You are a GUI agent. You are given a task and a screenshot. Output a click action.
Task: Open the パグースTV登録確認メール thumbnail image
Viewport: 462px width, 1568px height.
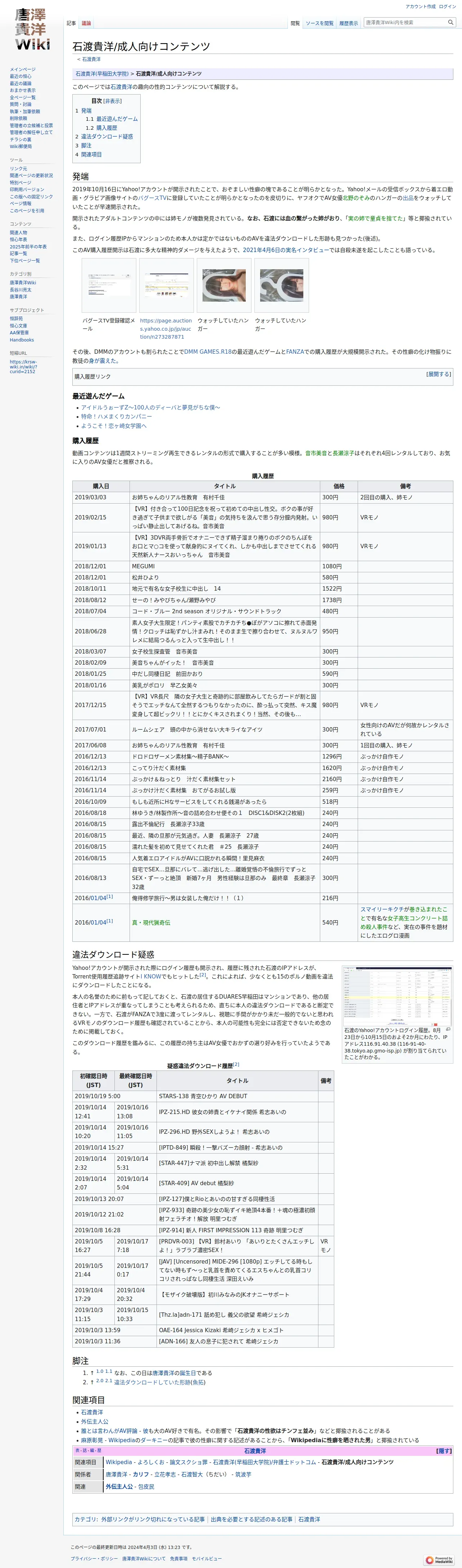pos(109,285)
